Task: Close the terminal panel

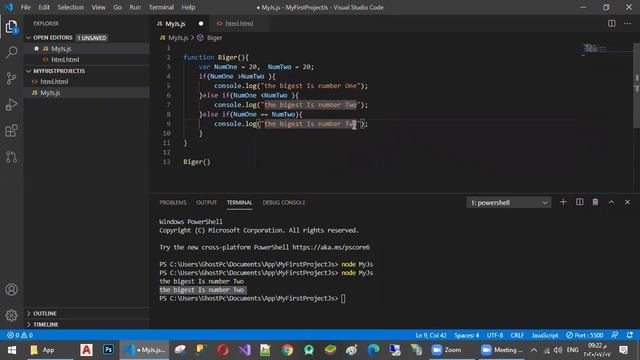Action: click(x=627, y=202)
